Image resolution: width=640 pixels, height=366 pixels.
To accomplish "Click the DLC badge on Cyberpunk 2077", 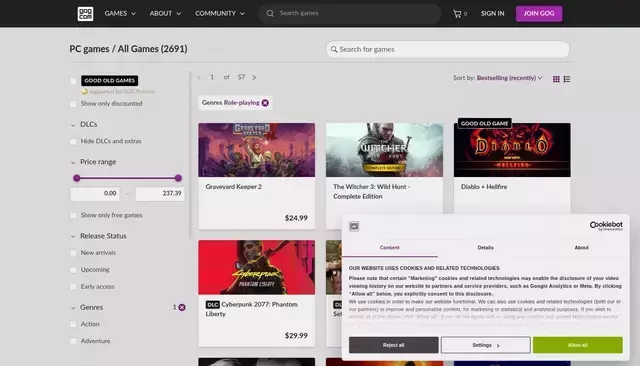I will click(213, 305).
